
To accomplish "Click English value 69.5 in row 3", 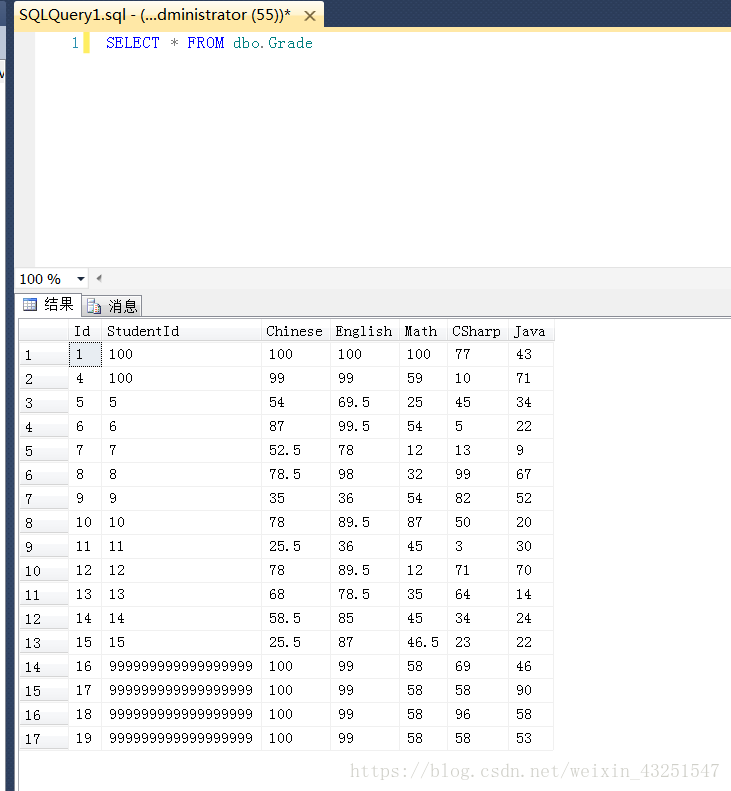I will pos(365,403).
